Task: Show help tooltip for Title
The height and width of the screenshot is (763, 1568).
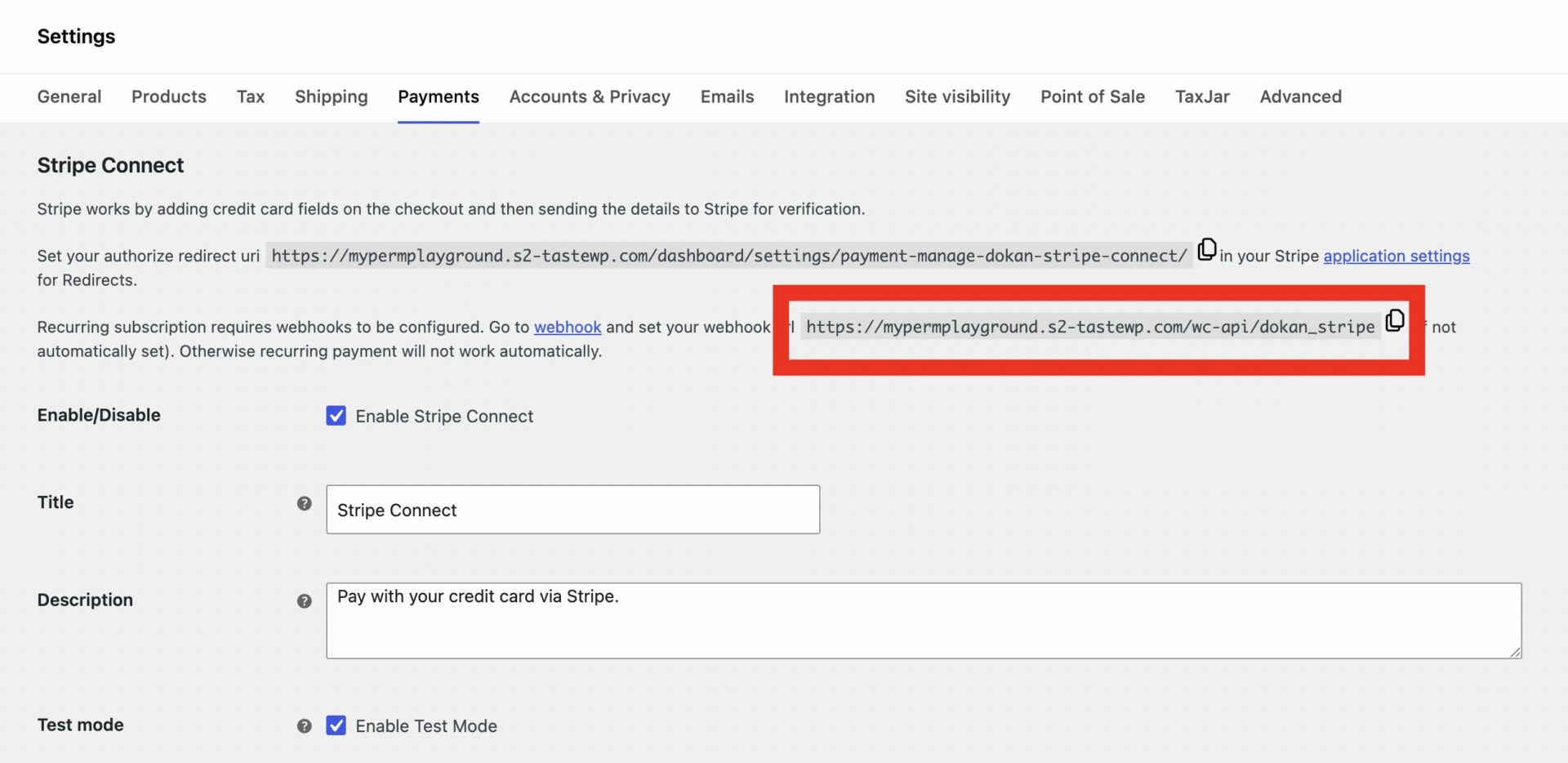Action: pyautogui.click(x=304, y=503)
